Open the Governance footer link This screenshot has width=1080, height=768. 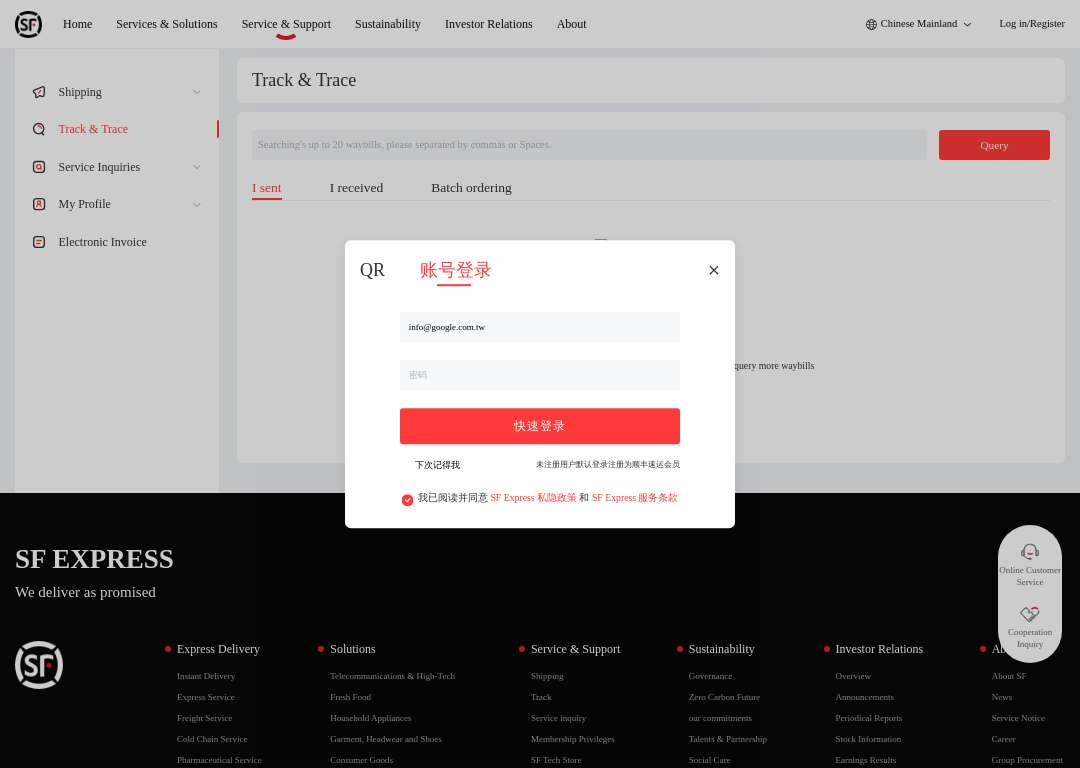tap(710, 676)
